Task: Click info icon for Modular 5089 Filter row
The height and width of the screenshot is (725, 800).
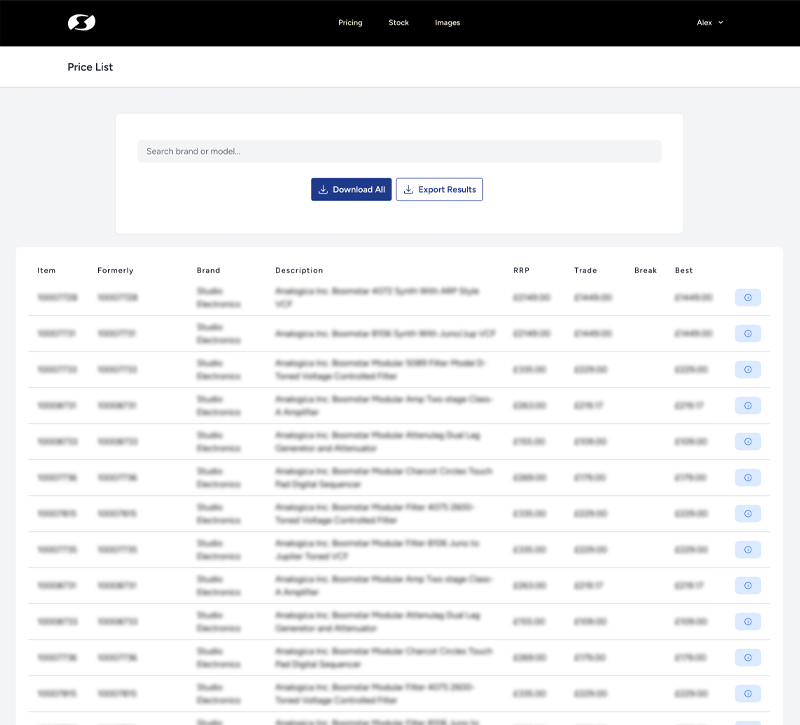Action: point(747,369)
